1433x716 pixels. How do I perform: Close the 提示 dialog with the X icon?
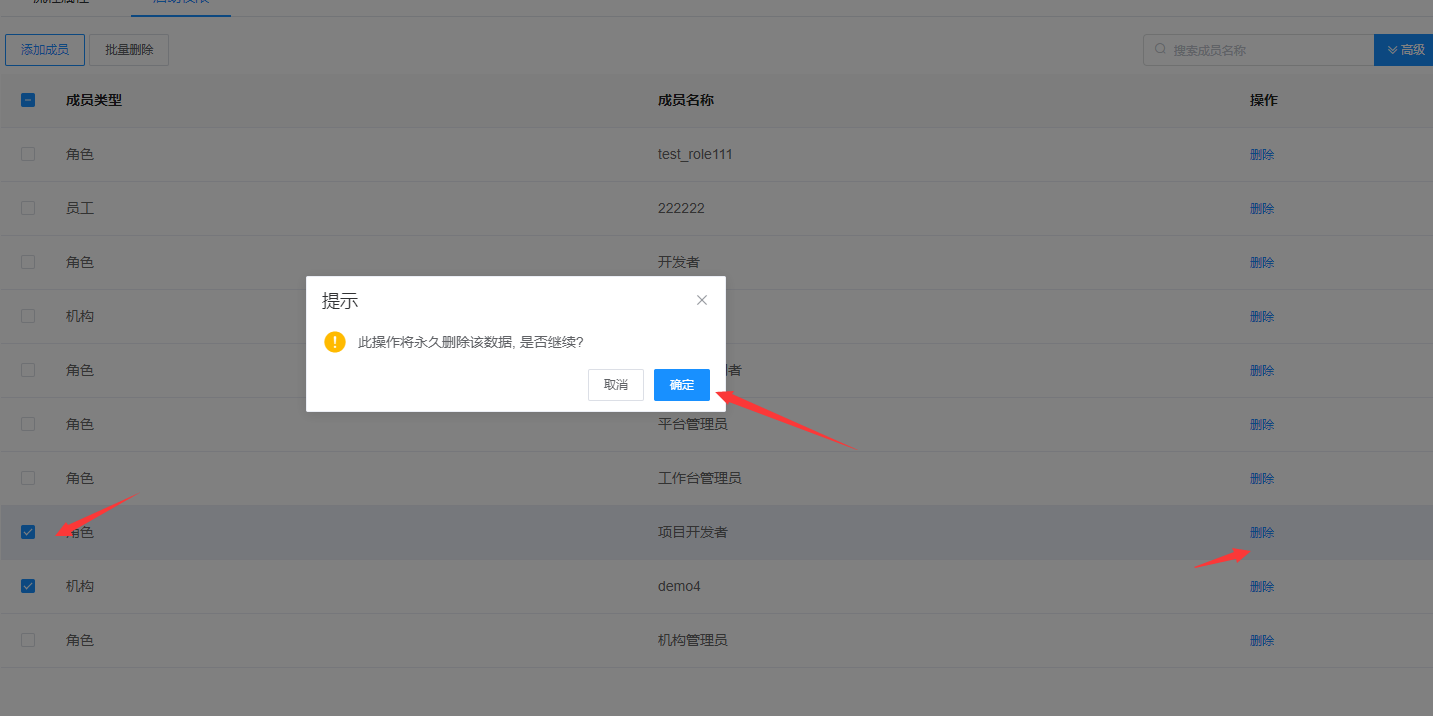click(702, 299)
